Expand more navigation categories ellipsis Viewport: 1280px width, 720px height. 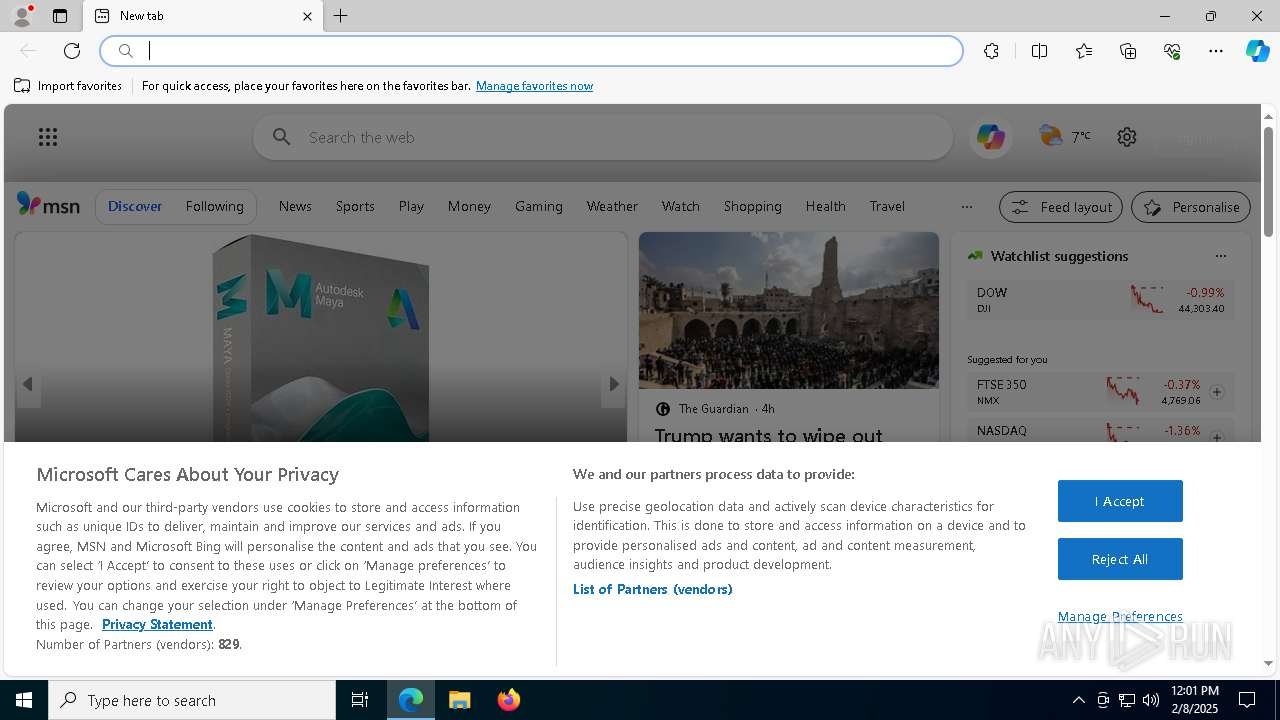click(x=966, y=207)
